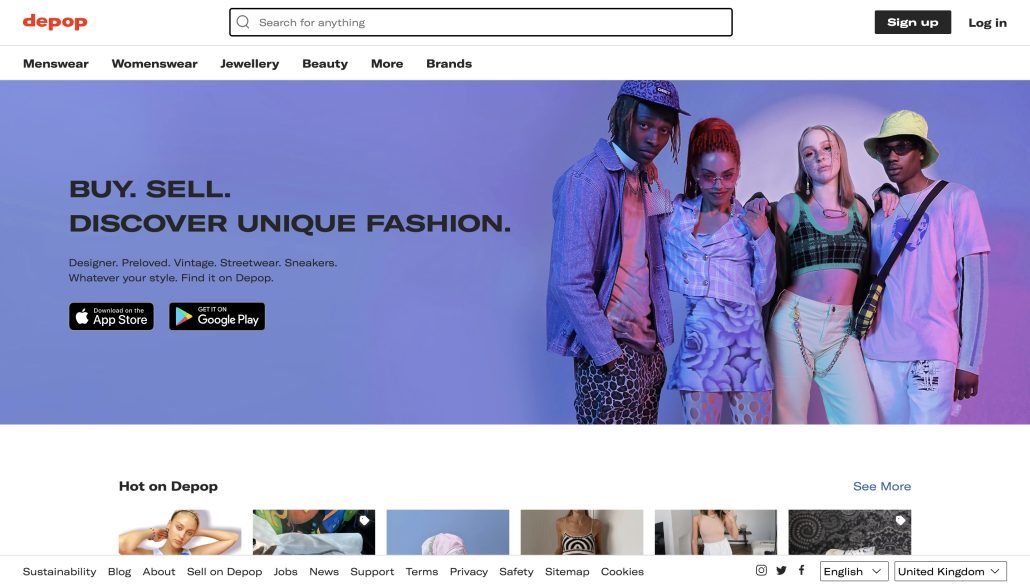Click the tag icon on second product thumbnail
Image resolution: width=1030 pixels, height=587 pixels.
(364, 521)
